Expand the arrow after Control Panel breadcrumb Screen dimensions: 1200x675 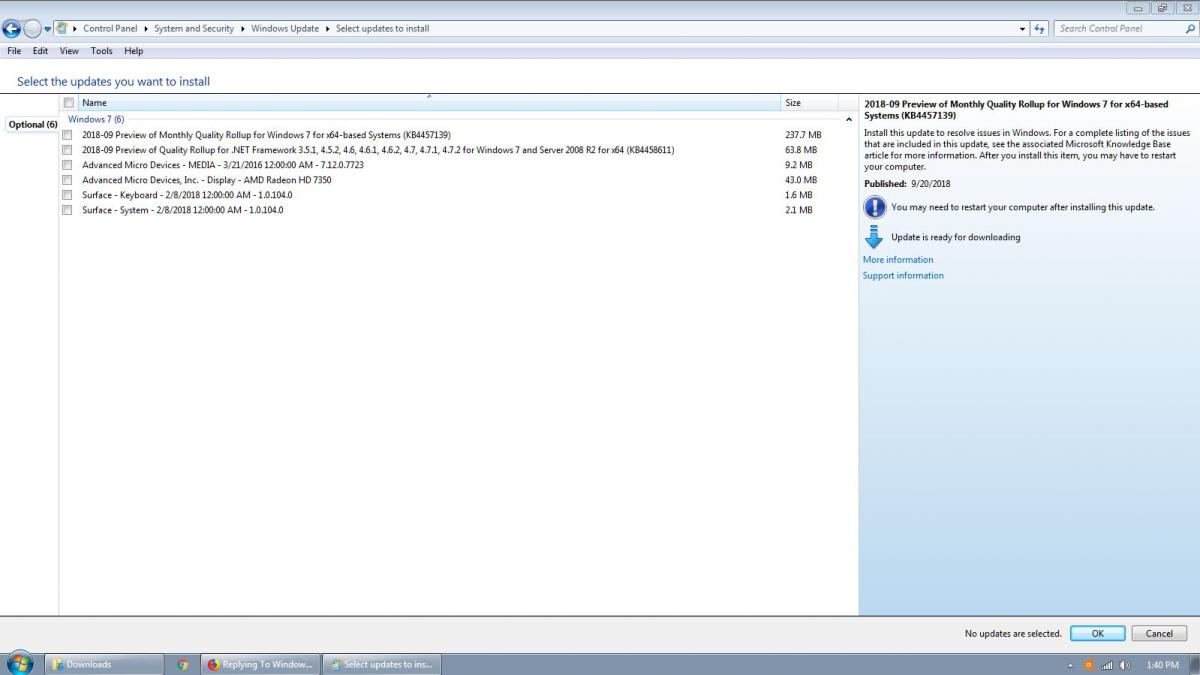point(146,29)
